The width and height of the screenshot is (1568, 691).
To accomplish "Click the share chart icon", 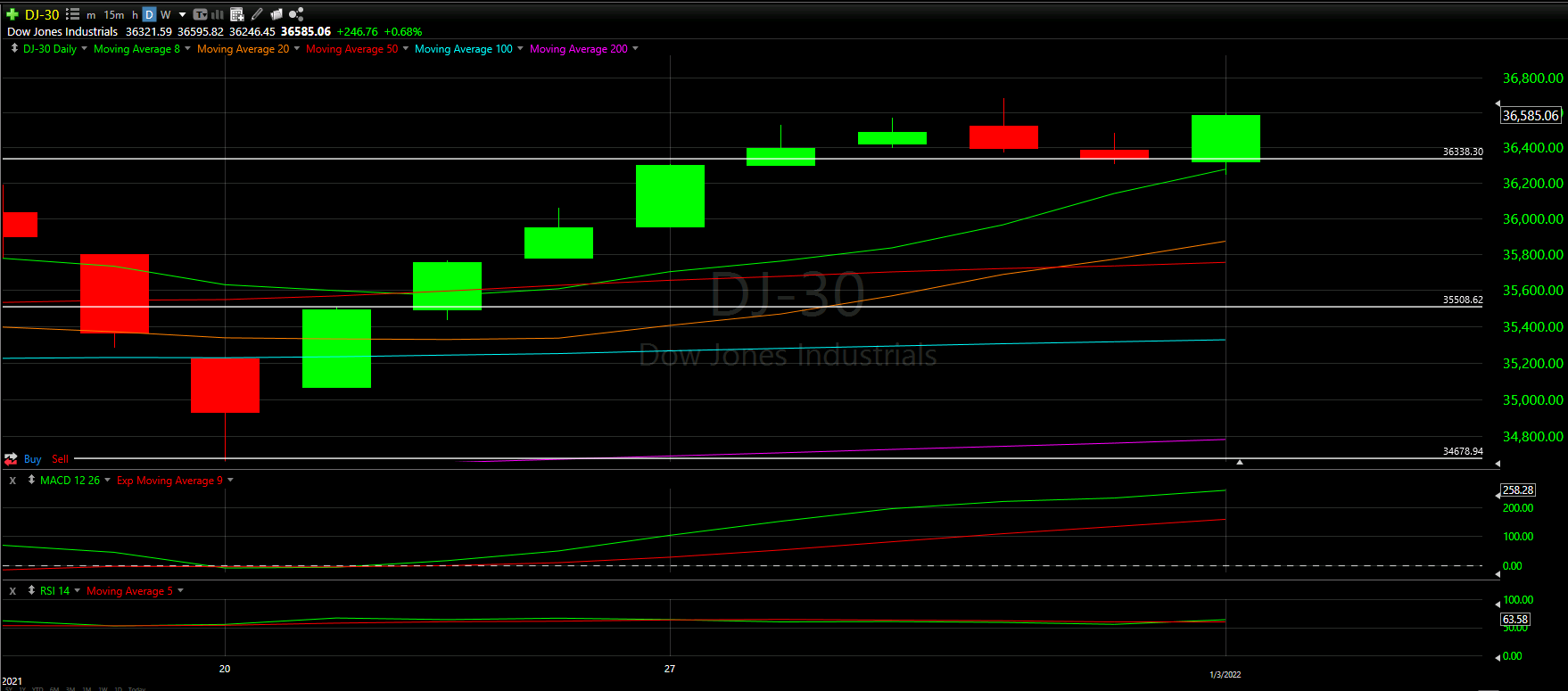I will click(296, 14).
